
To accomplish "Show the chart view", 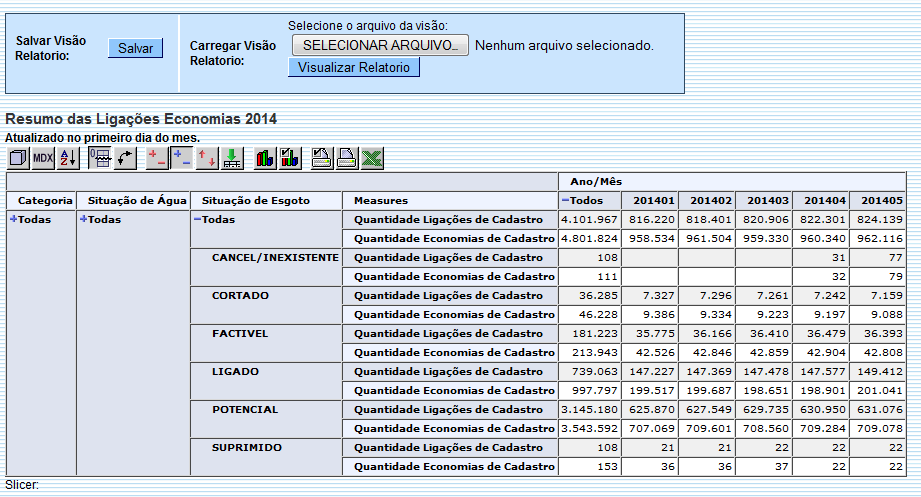I will 265,158.
